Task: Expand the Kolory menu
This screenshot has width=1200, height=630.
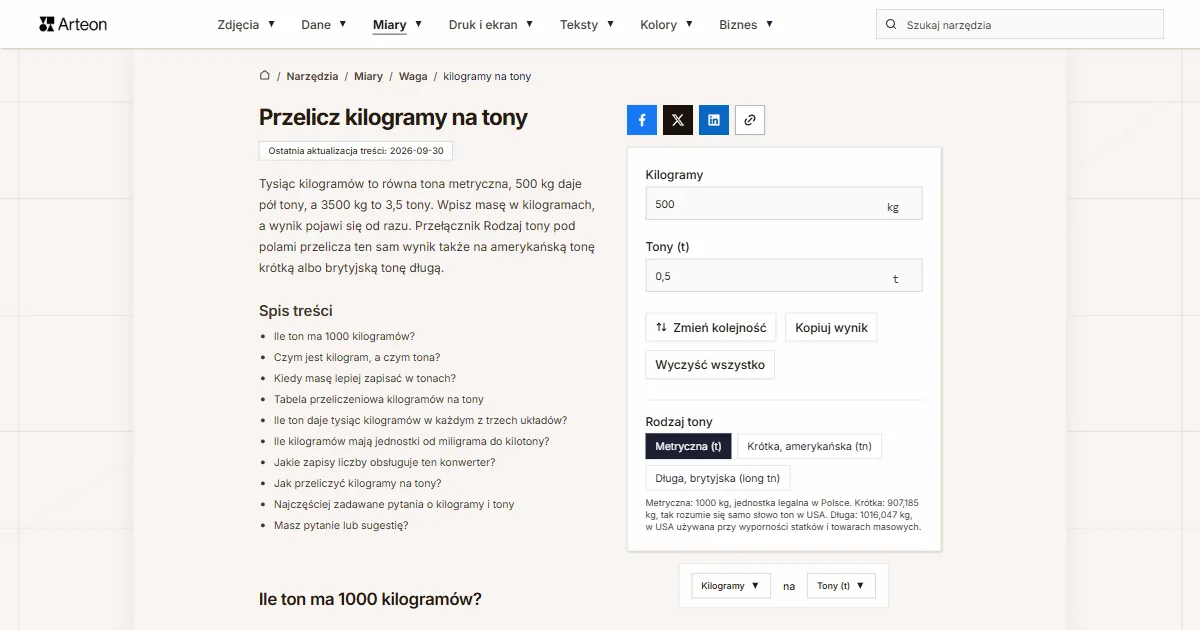Action: [666, 25]
